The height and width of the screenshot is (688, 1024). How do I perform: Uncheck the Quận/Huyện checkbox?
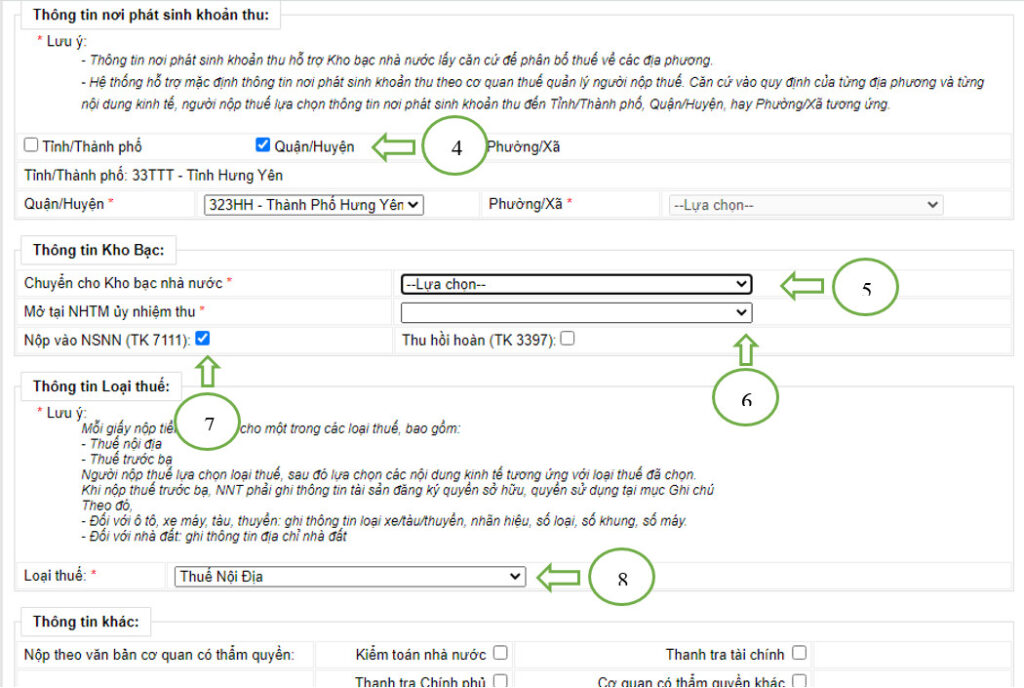263,146
